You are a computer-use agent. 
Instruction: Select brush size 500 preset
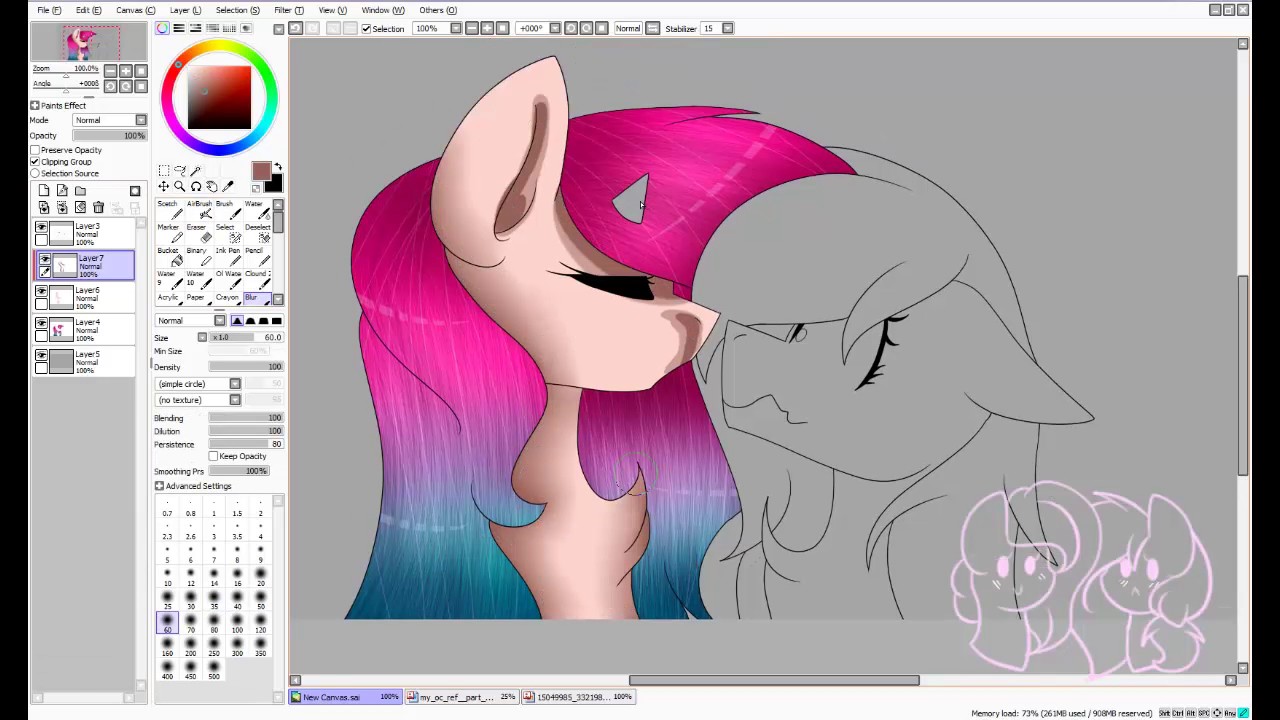coord(214,671)
